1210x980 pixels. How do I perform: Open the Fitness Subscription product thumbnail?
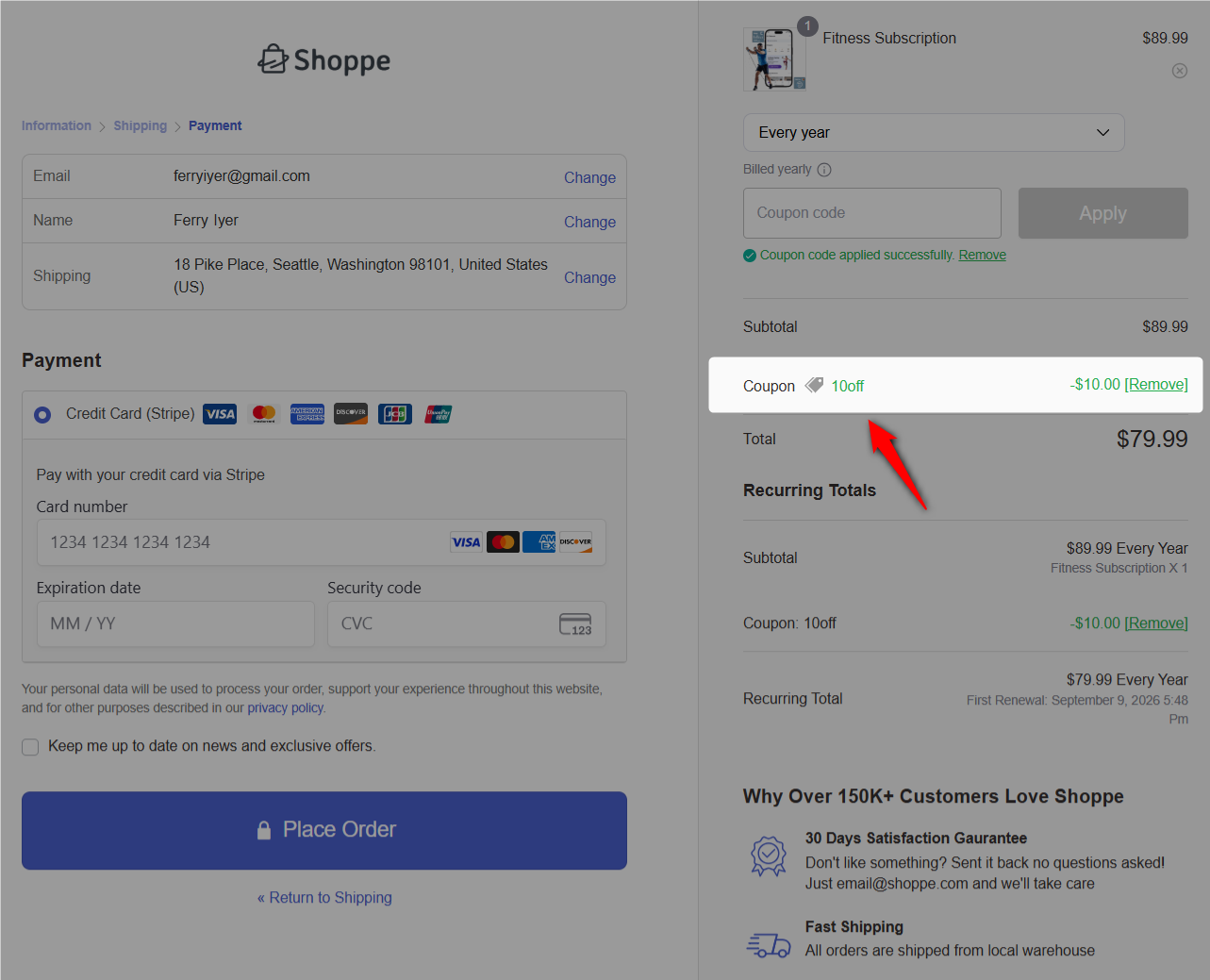[x=774, y=59]
